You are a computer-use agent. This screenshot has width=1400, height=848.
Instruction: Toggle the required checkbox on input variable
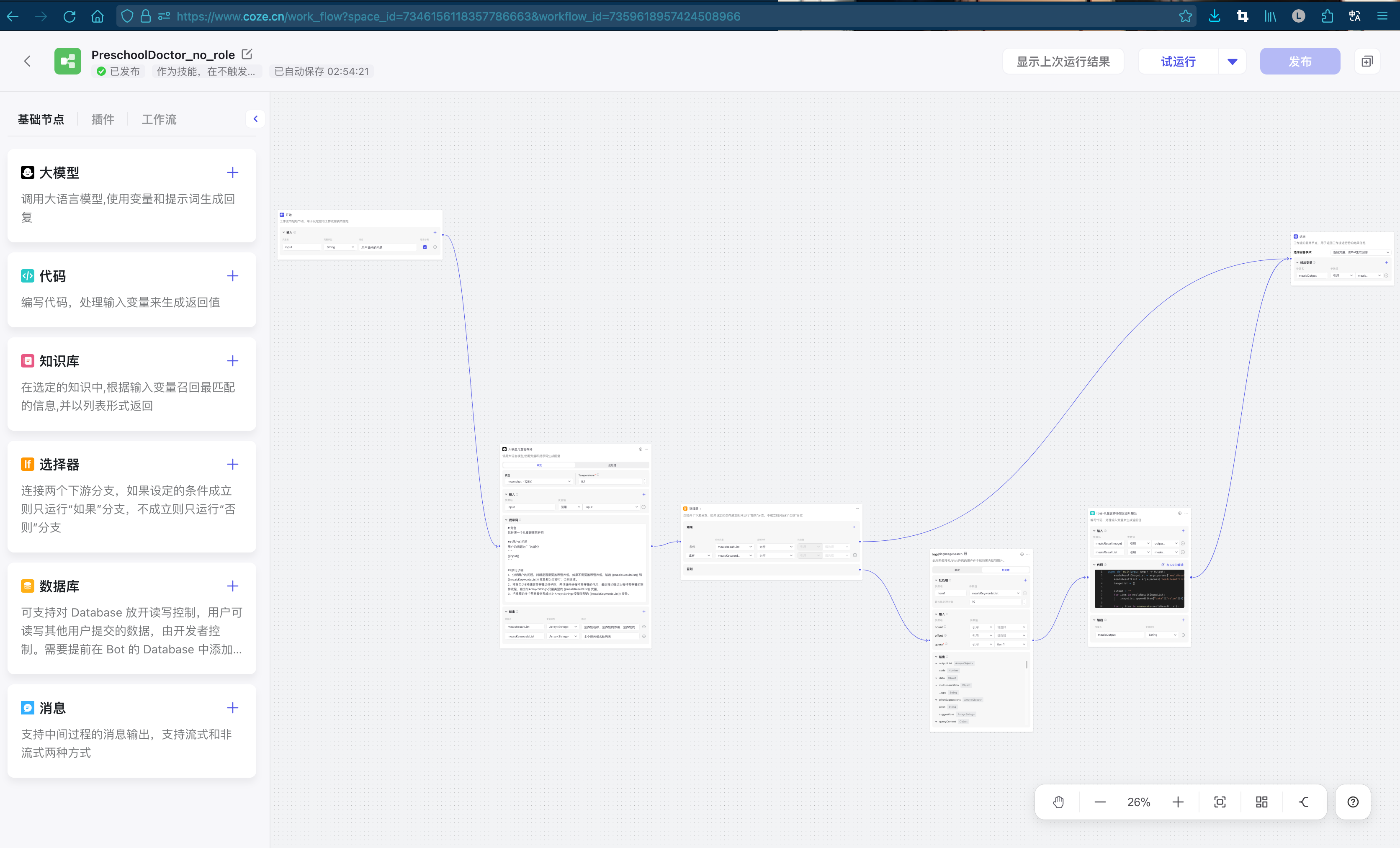[425, 247]
